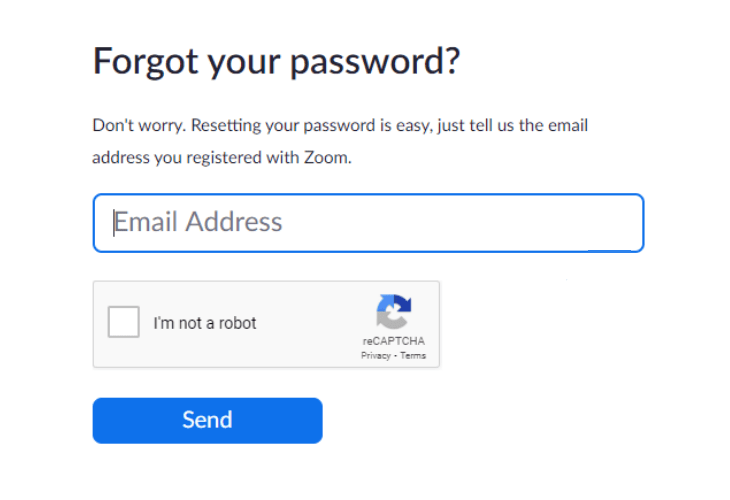Click the circular arrows reCAPTCHA badge

393,311
